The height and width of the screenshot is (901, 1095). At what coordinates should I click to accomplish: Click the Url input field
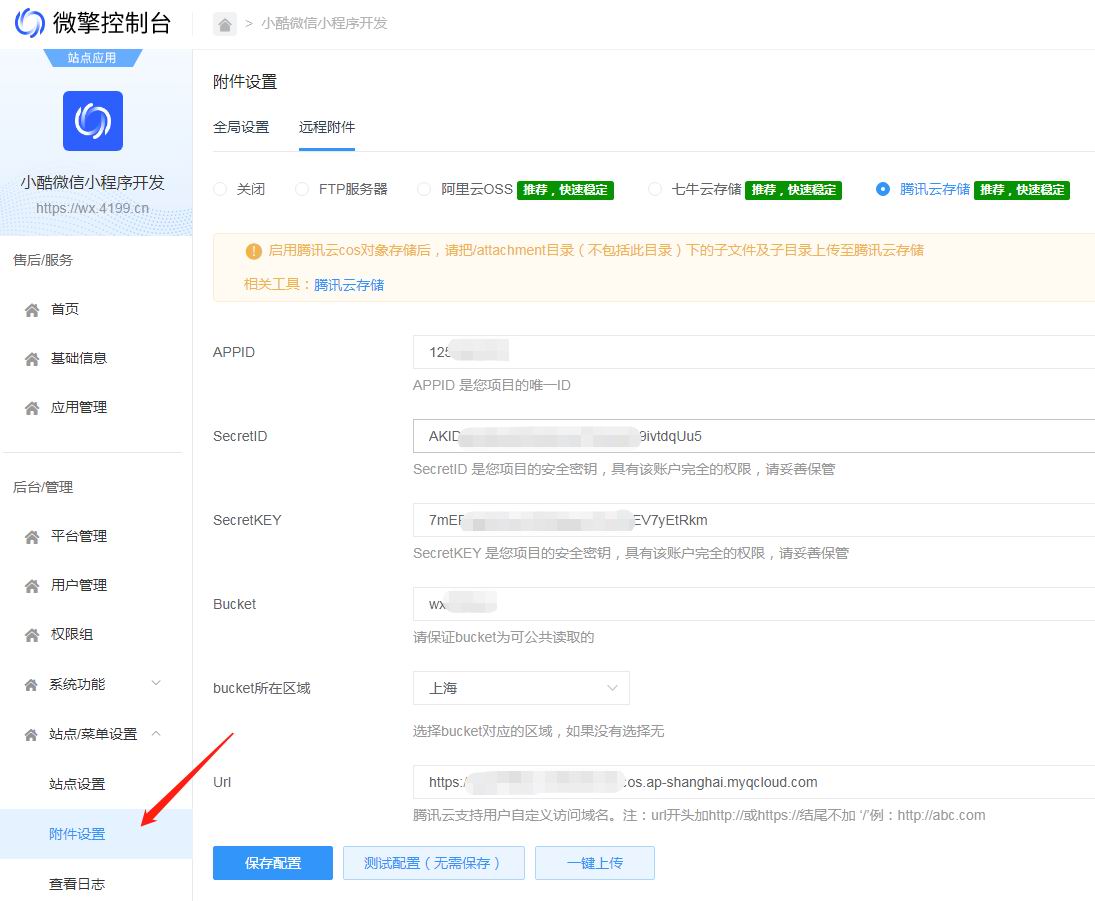754,782
